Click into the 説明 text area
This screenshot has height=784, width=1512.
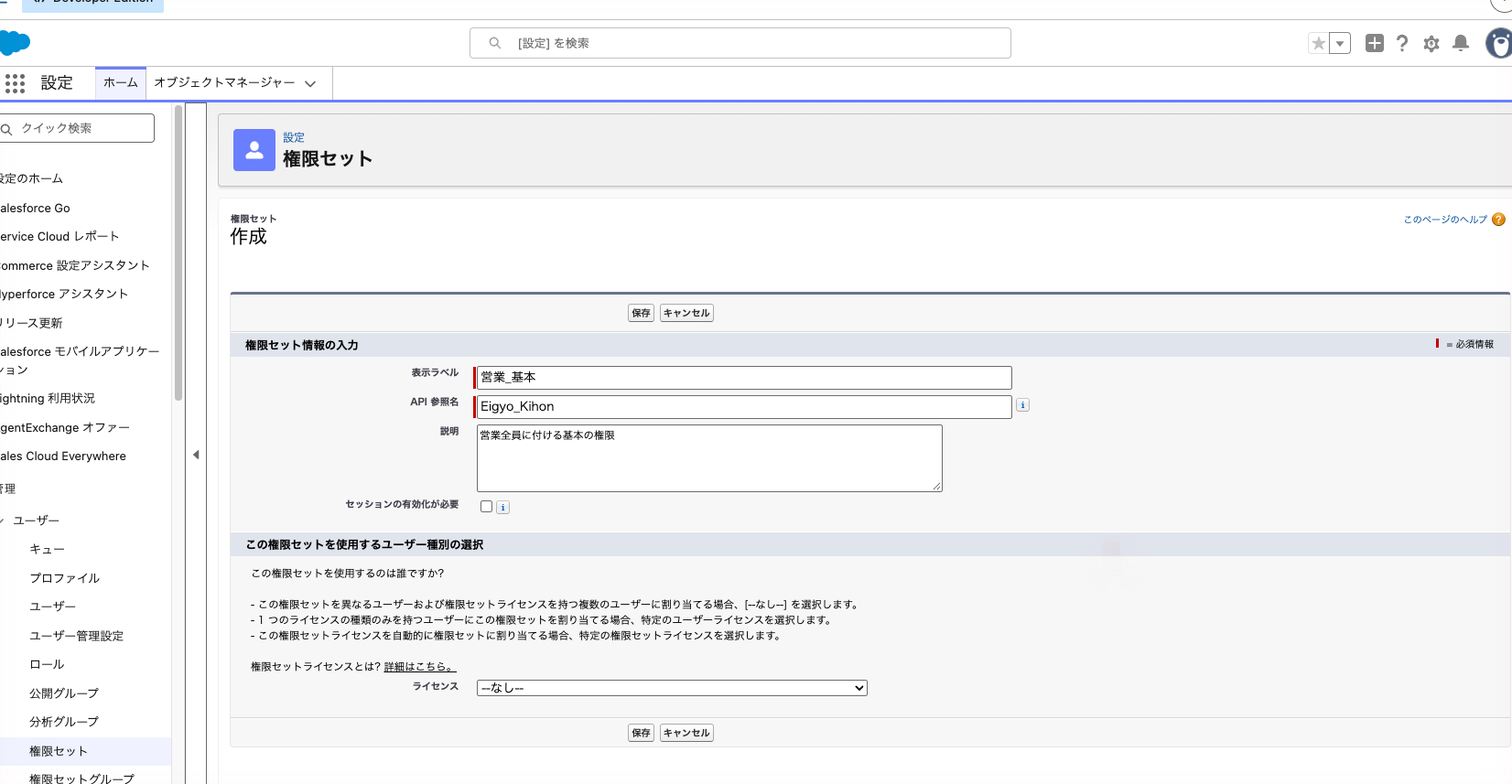[709, 458]
